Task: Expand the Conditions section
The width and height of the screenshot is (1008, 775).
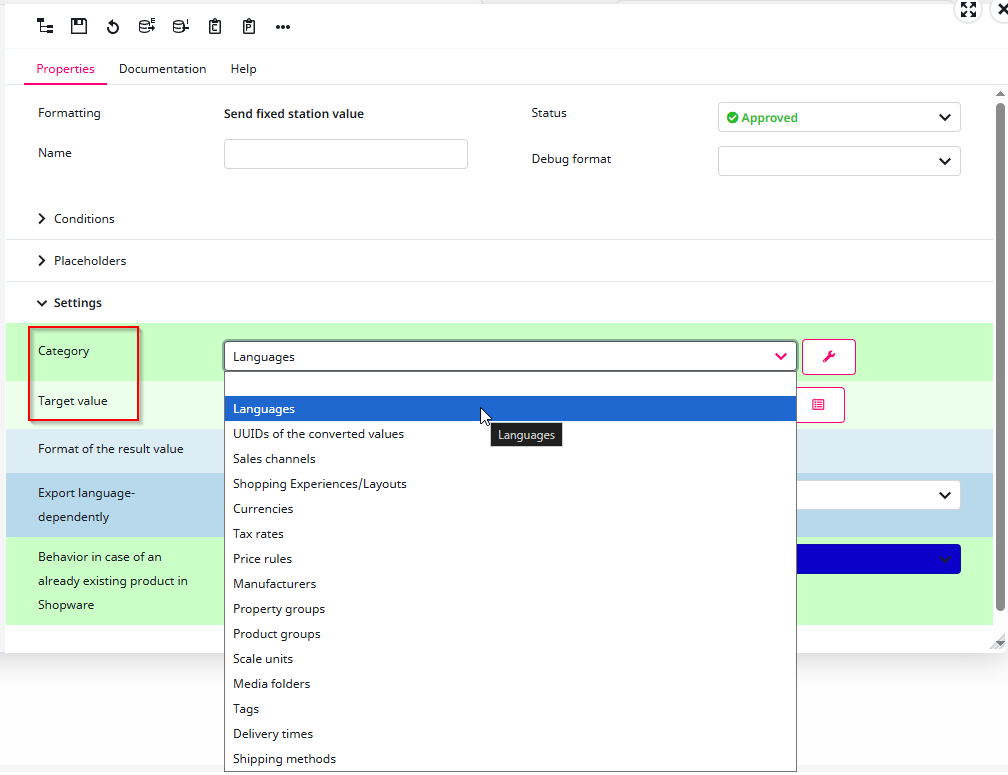Action: coord(84,218)
